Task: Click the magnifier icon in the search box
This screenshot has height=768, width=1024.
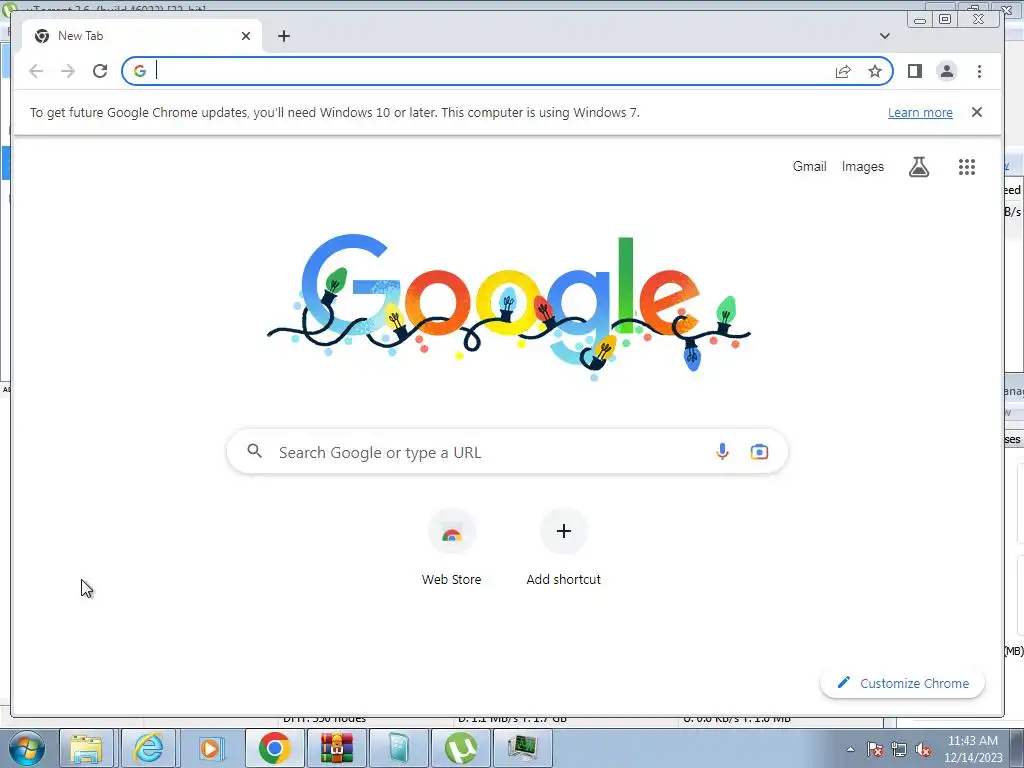Action: [x=255, y=451]
